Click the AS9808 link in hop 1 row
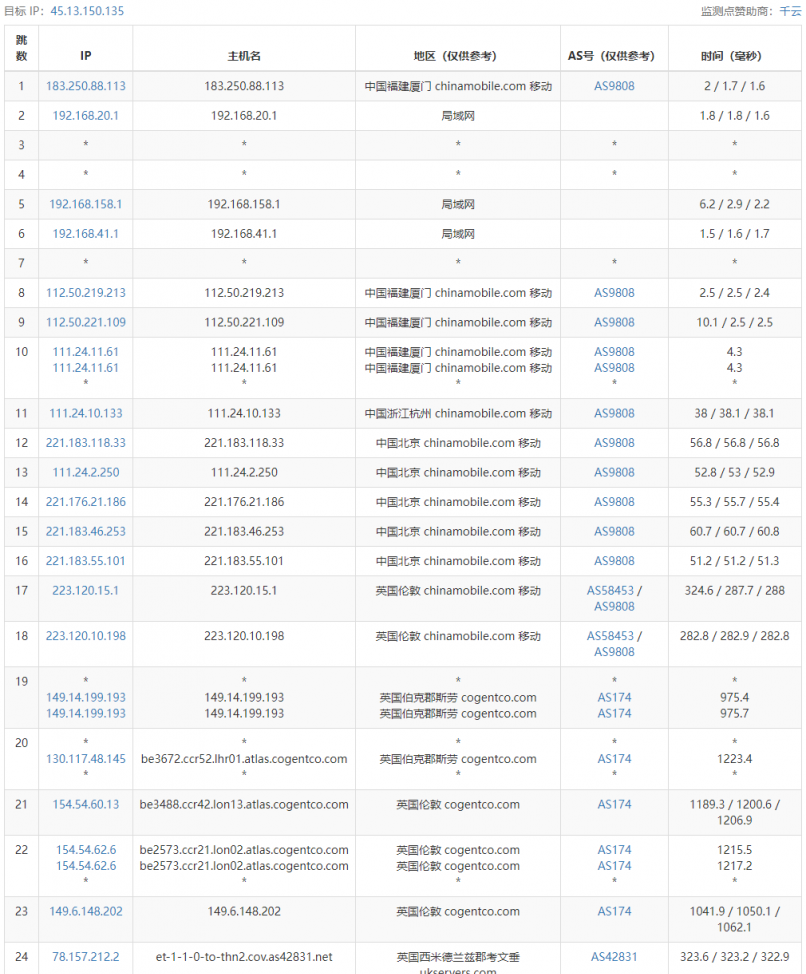 [x=614, y=86]
